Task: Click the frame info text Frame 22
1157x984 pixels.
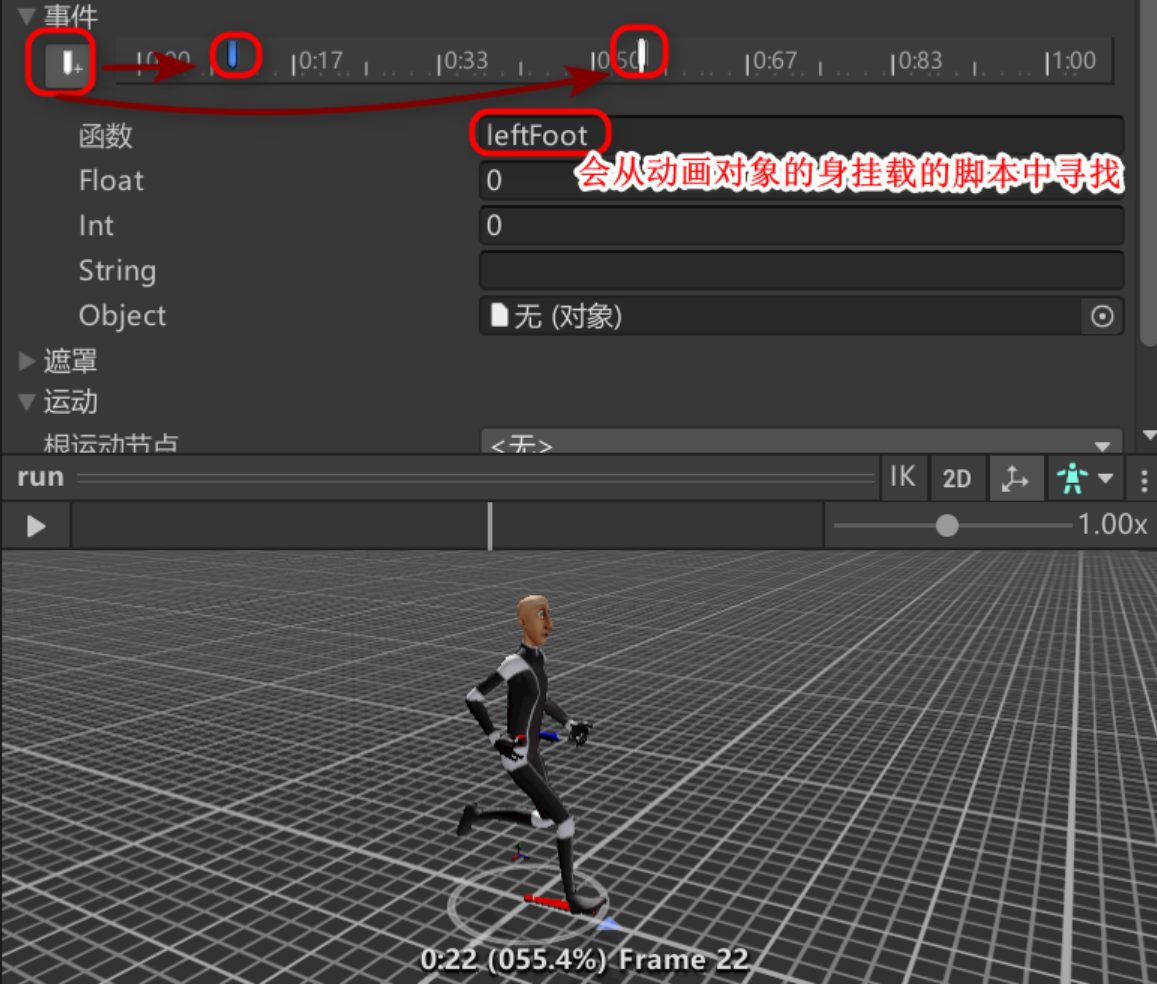Action: [683, 960]
